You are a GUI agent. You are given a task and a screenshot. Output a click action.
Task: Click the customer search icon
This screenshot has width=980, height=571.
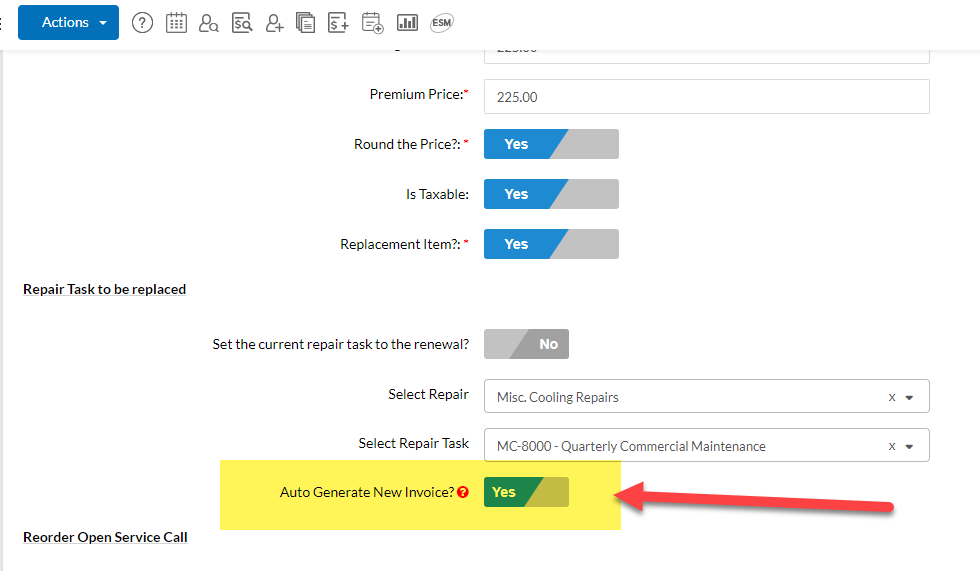[x=209, y=22]
